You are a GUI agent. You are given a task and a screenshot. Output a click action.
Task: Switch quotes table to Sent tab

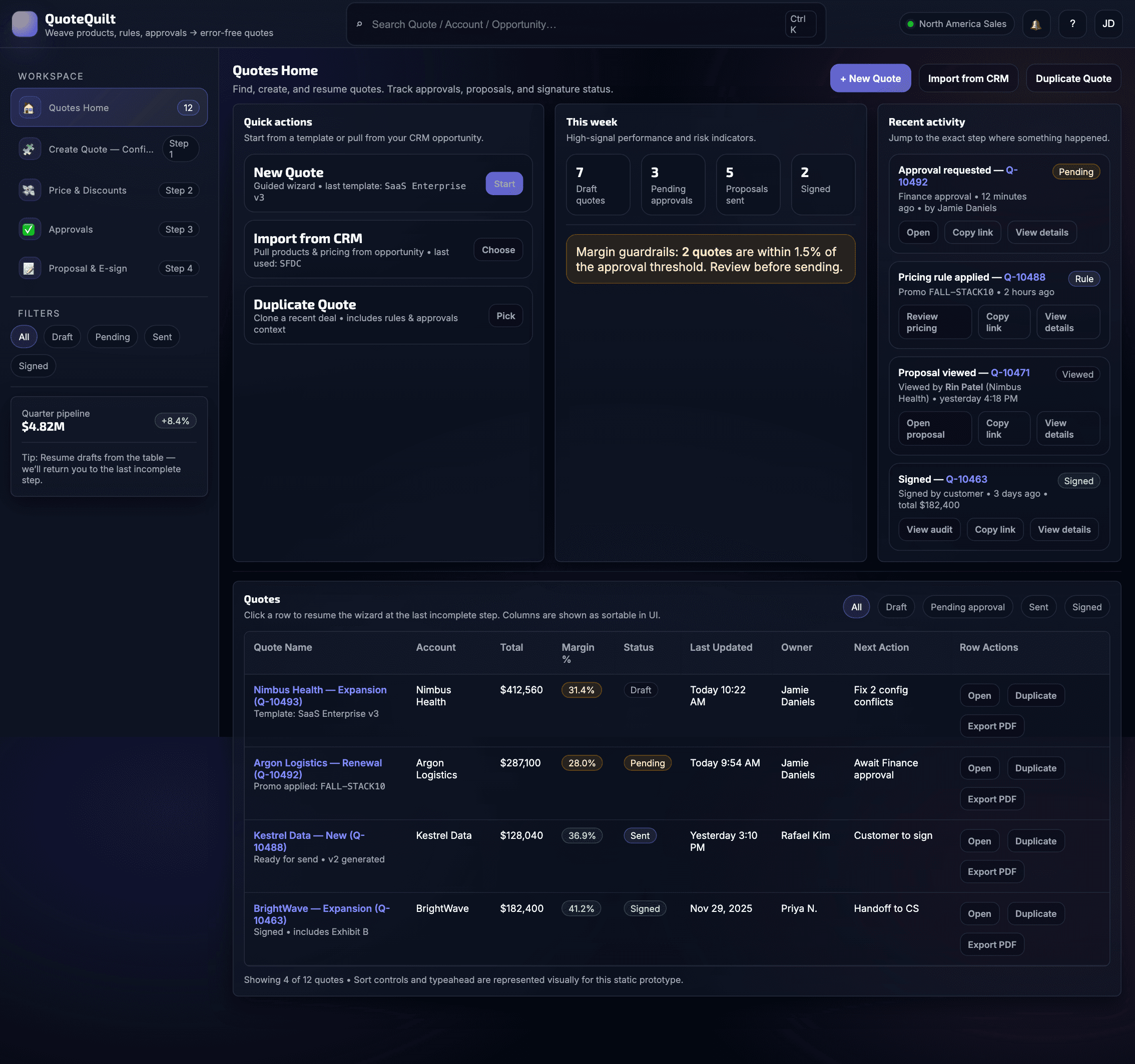[1037, 607]
